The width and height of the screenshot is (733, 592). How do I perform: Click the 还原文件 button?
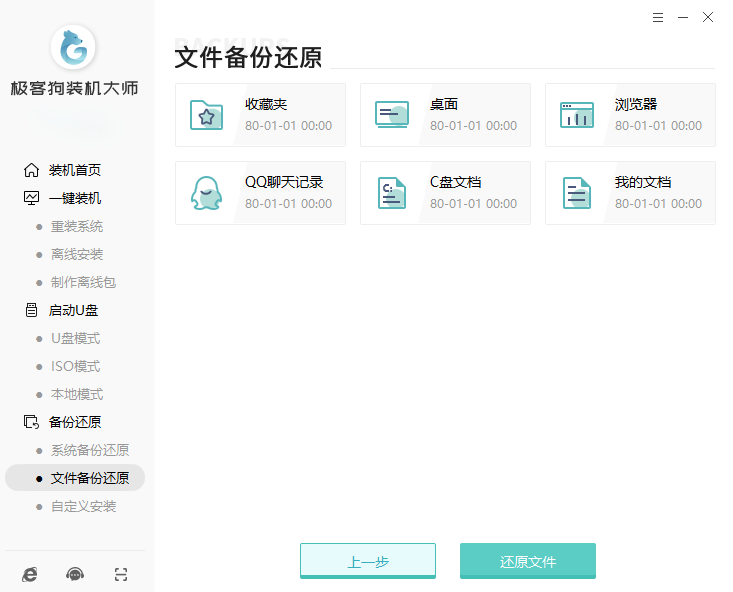(527, 561)
